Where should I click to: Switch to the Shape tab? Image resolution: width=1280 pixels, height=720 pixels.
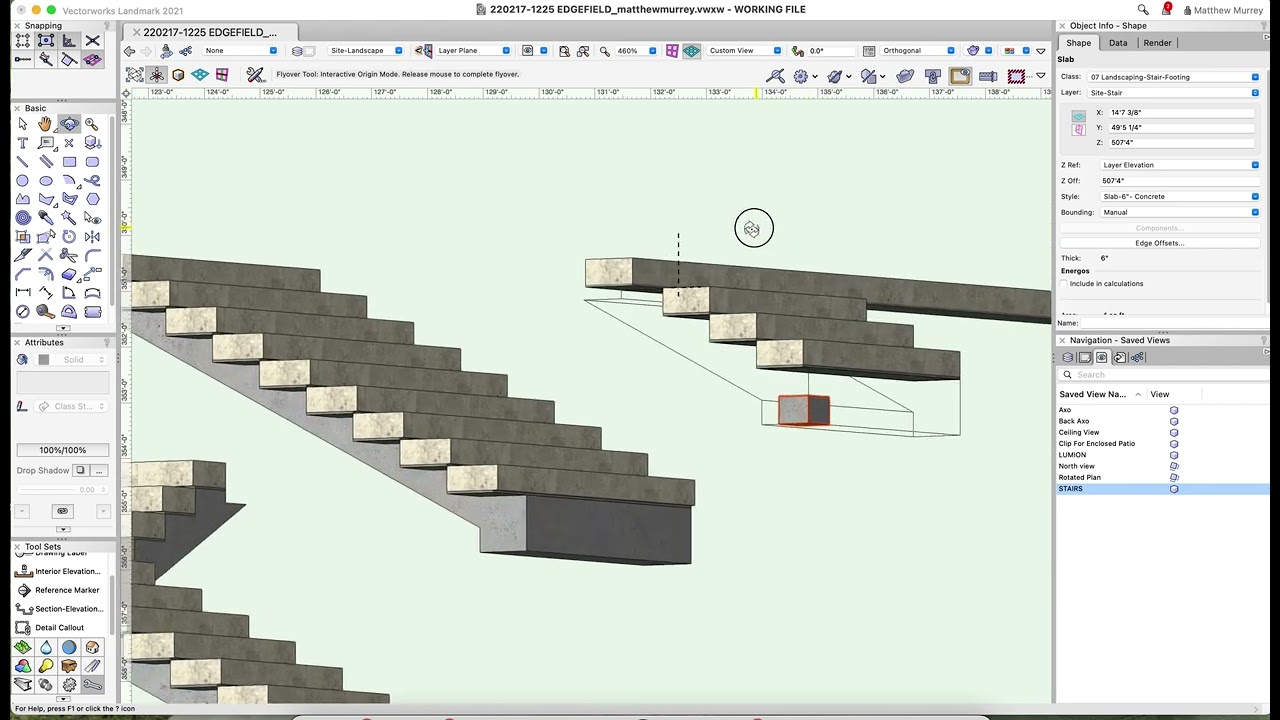click(1078, 43)
